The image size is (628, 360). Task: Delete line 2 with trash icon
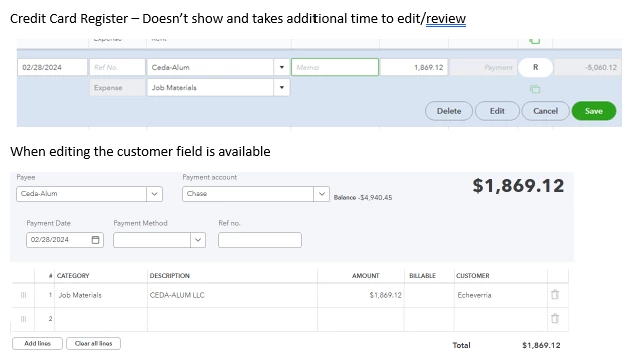pos(555,319)
